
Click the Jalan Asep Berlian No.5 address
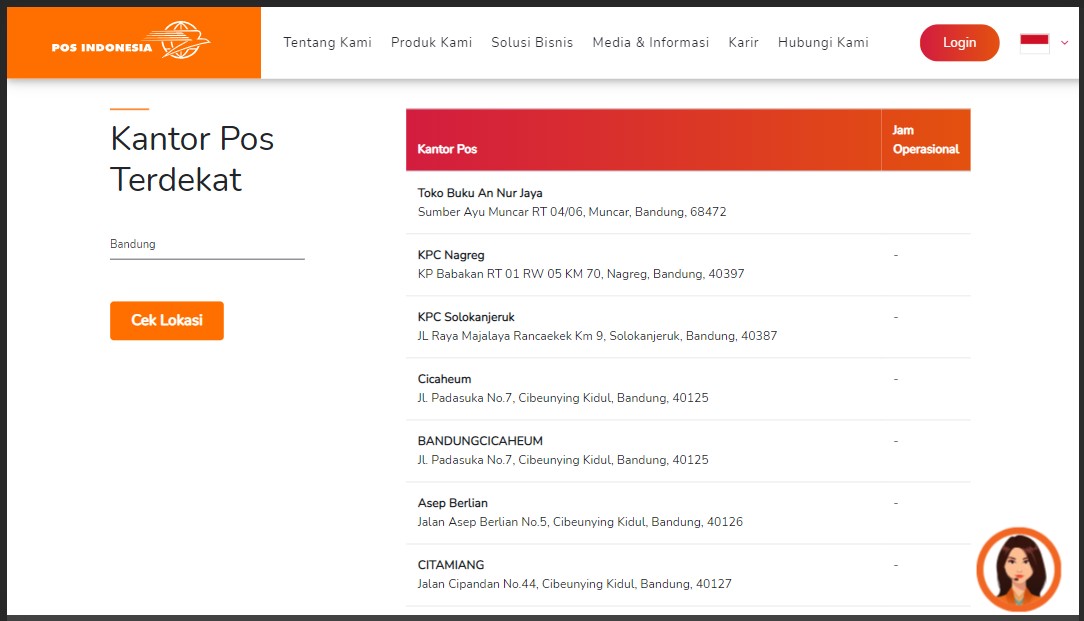click(580, 522)
